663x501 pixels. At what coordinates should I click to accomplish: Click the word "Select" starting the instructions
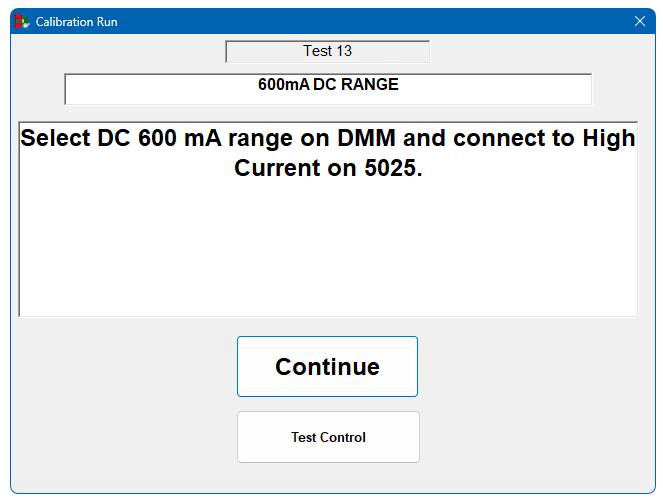pos(56,138)
